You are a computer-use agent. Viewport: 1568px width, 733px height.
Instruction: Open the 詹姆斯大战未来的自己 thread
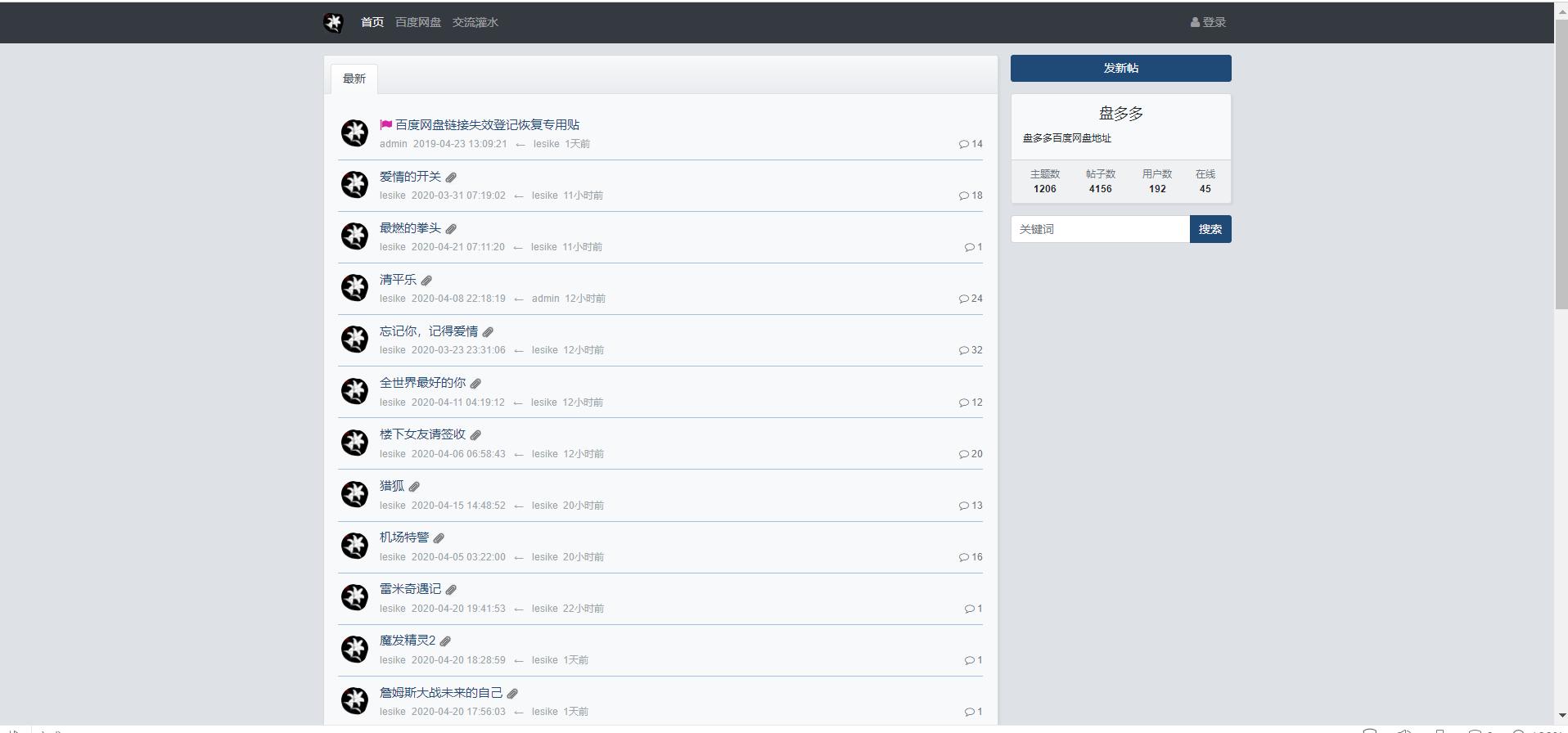tap(441, 693)
